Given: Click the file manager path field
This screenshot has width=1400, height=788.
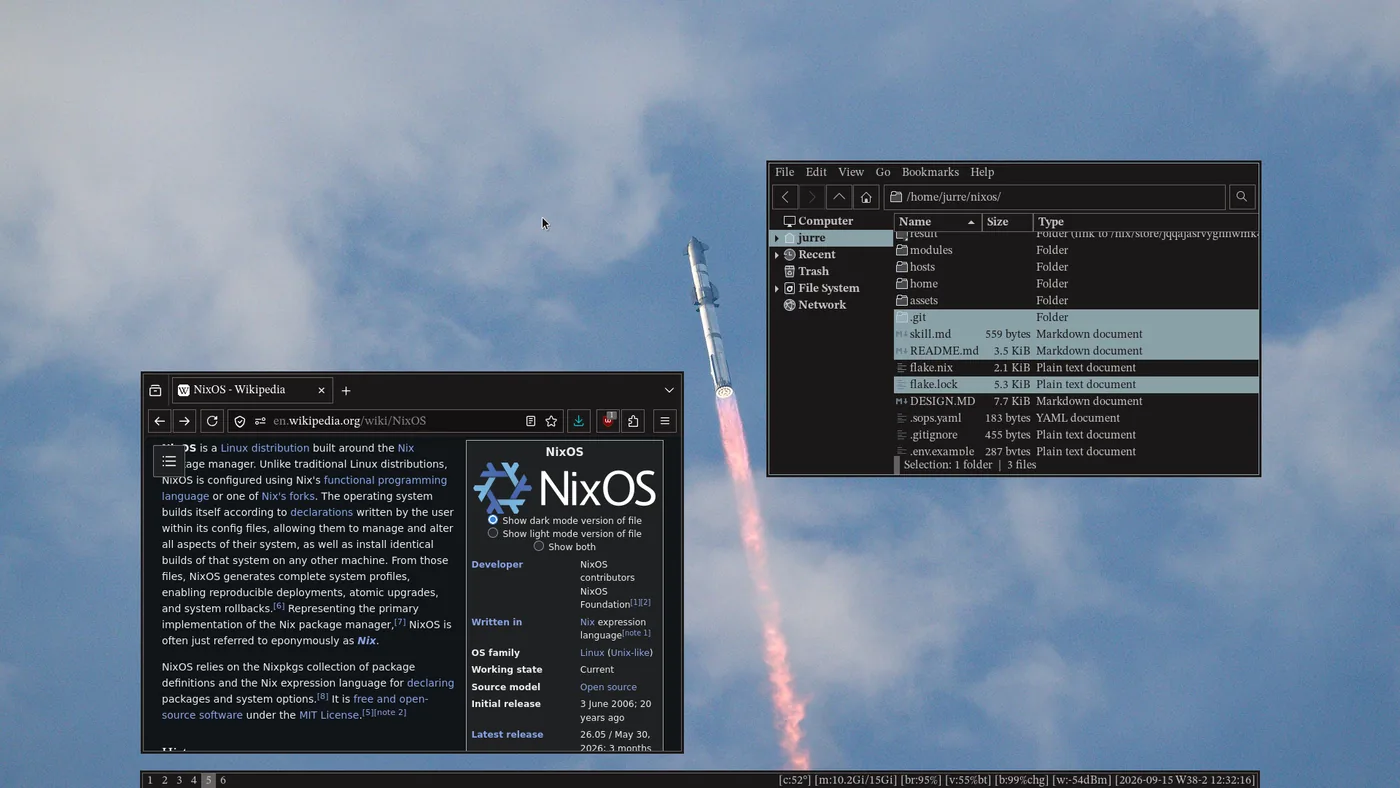Looking at the screenshot, I should tap(1054, 197).
